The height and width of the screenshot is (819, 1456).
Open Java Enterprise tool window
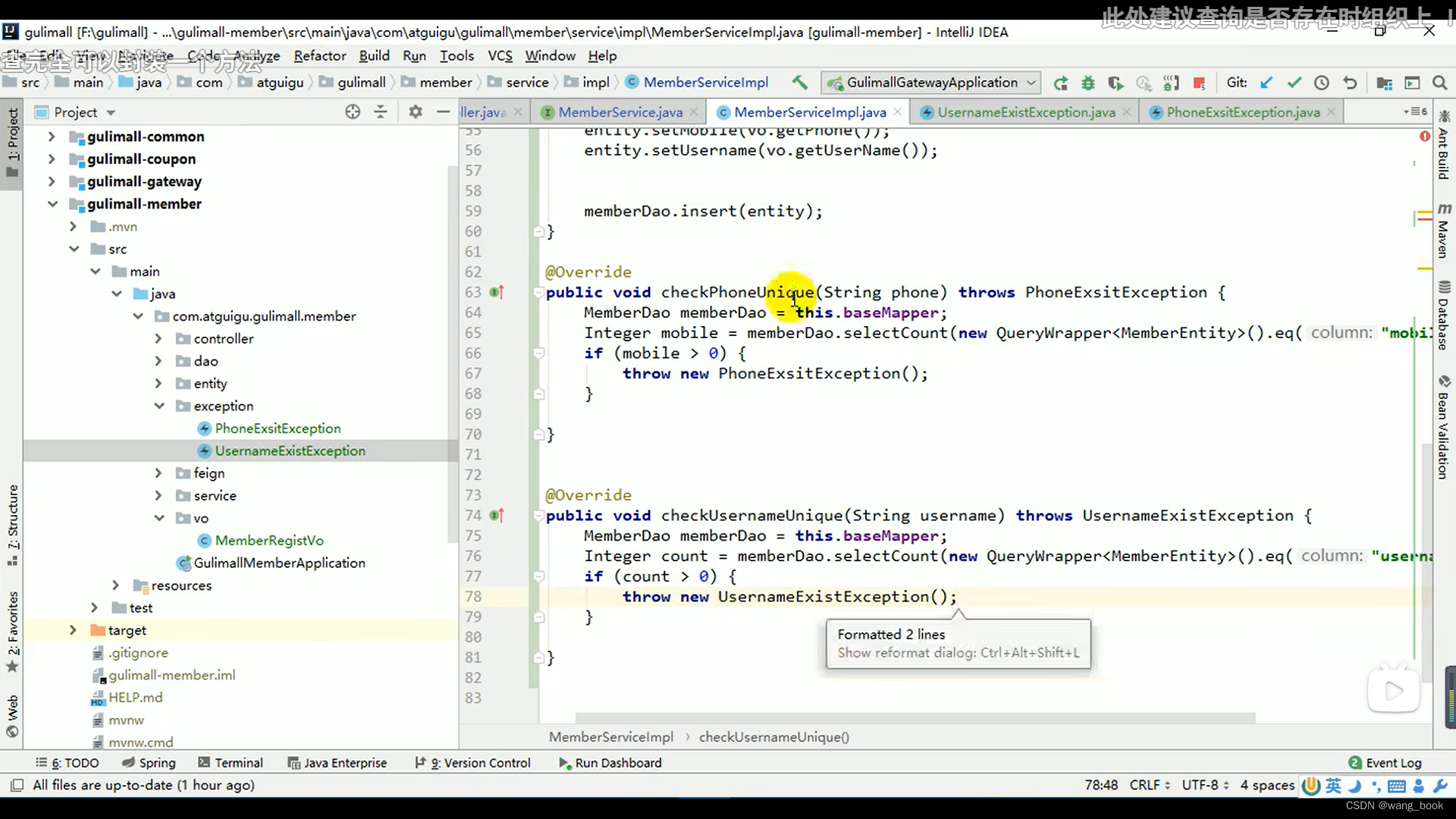coord(337,763)
